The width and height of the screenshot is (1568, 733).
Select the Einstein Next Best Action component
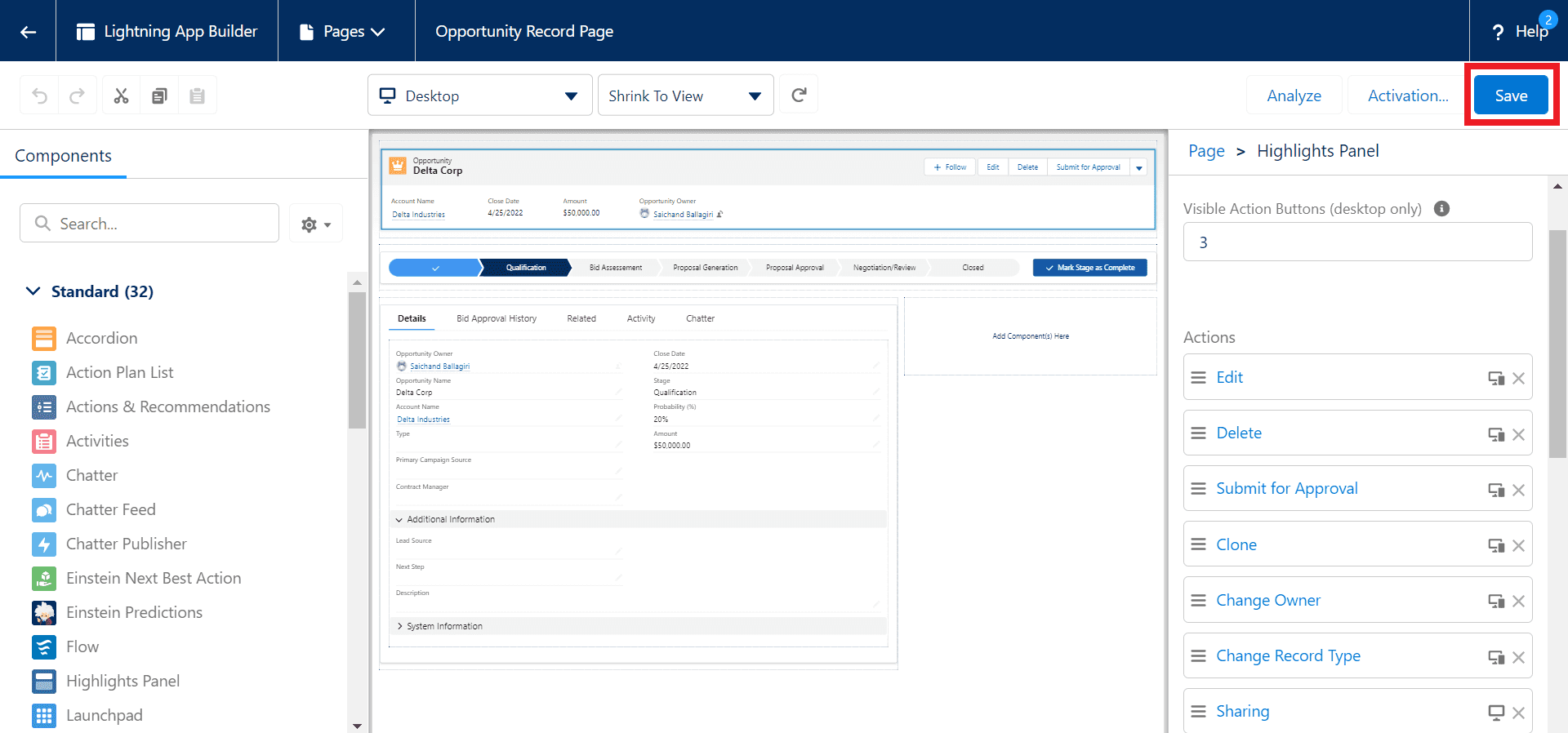point(136,578)
